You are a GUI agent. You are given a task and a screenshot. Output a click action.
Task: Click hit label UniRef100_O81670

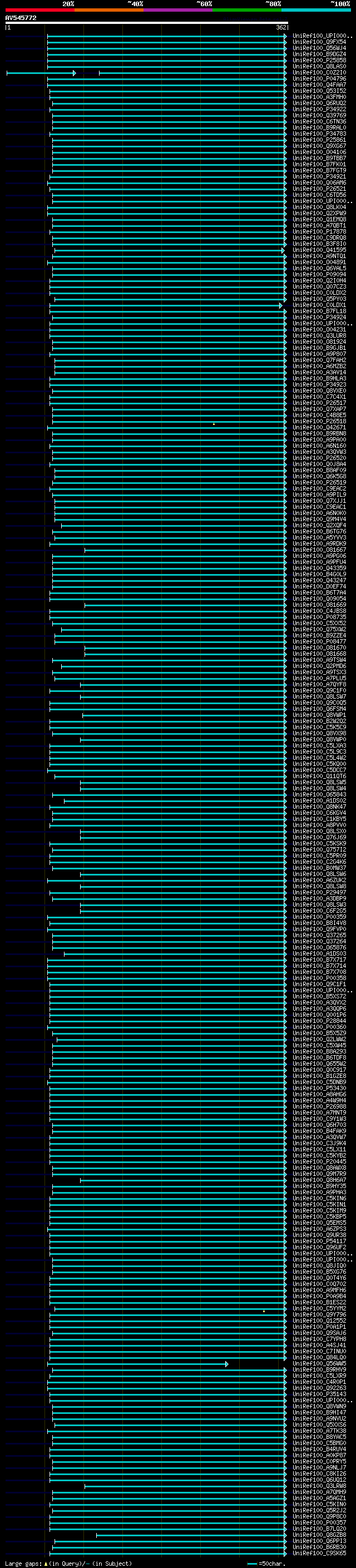point(319,647)
